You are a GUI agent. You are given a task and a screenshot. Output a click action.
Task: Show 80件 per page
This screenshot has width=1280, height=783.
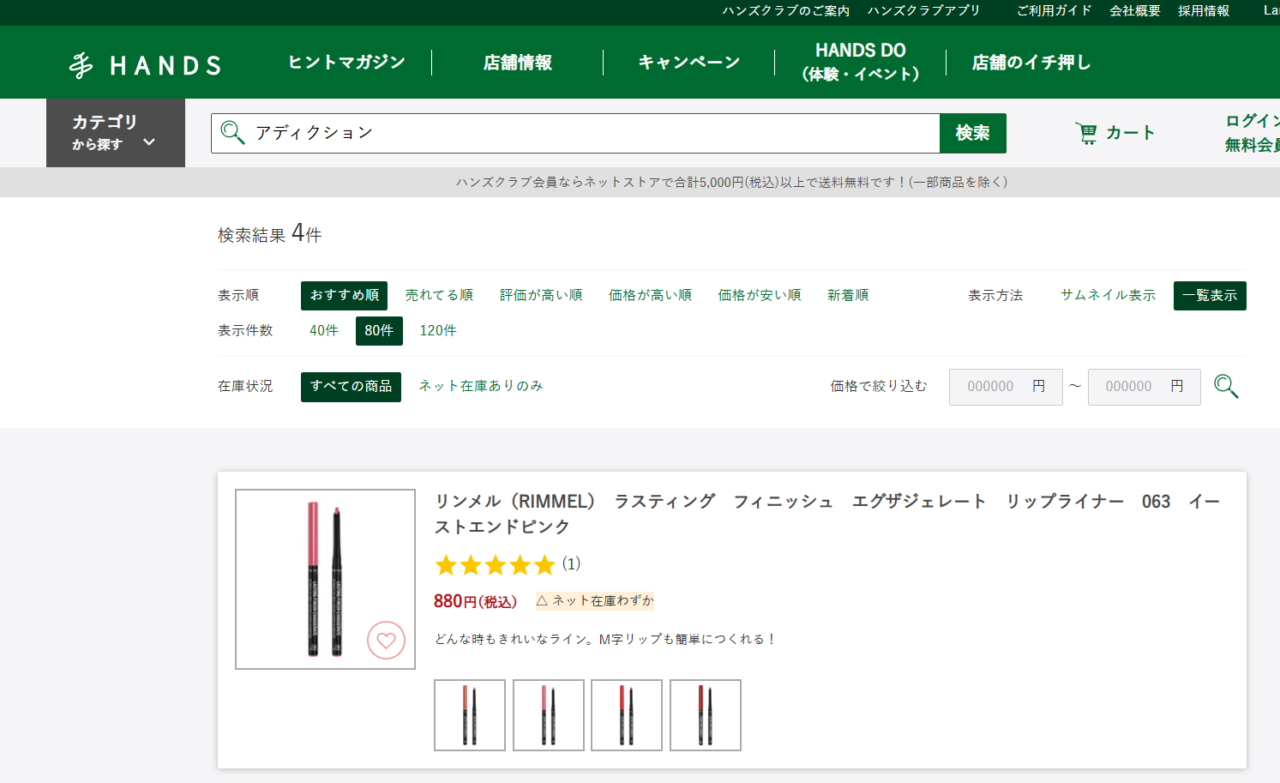[x=379, y=331]
